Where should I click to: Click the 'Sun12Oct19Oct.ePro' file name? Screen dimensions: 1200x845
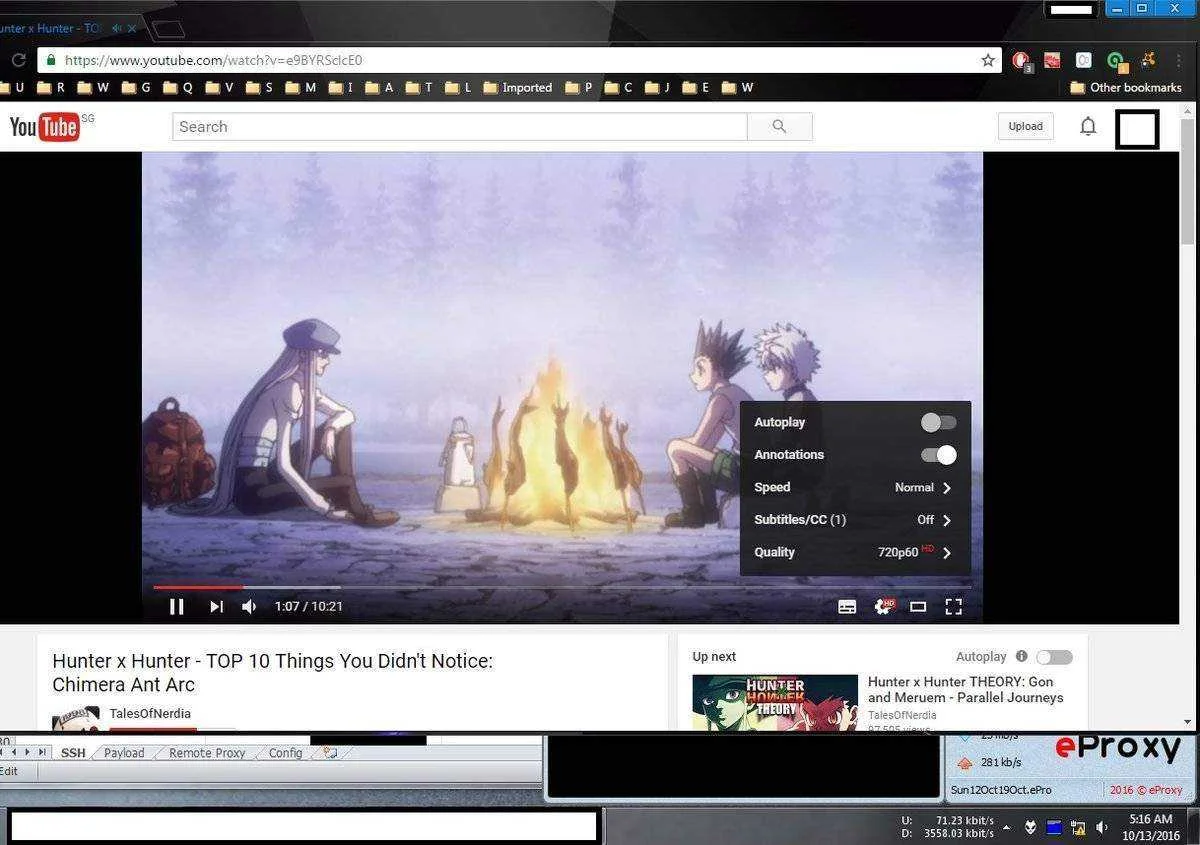(x=1001, y=790)
